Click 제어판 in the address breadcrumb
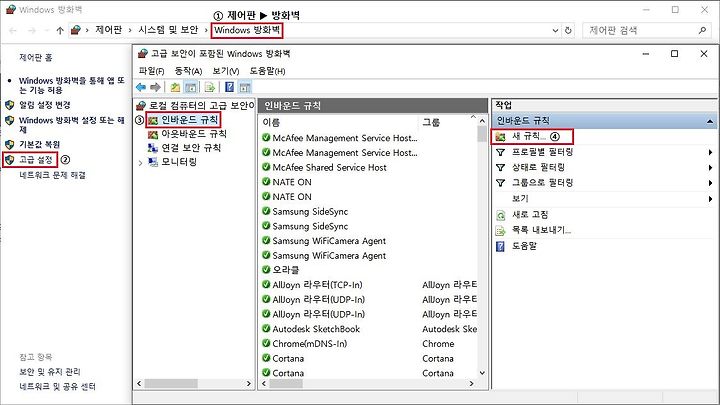This screenshot has height=405, width=720. [x=109, y=30]
